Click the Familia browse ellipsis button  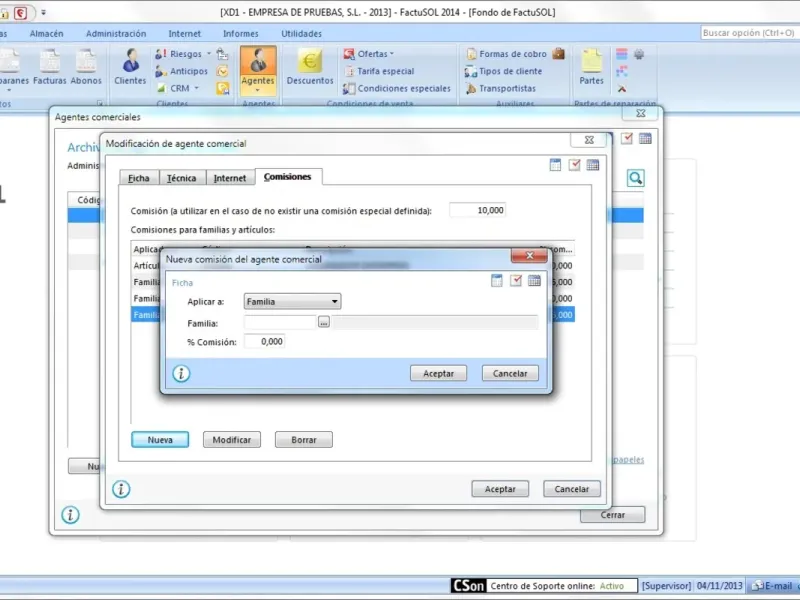coord(323,322)
